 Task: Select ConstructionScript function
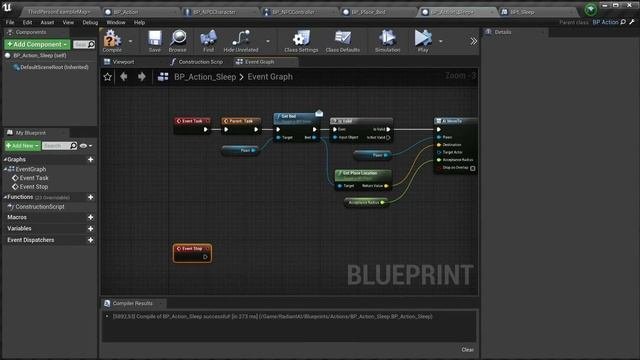(40, 207)
